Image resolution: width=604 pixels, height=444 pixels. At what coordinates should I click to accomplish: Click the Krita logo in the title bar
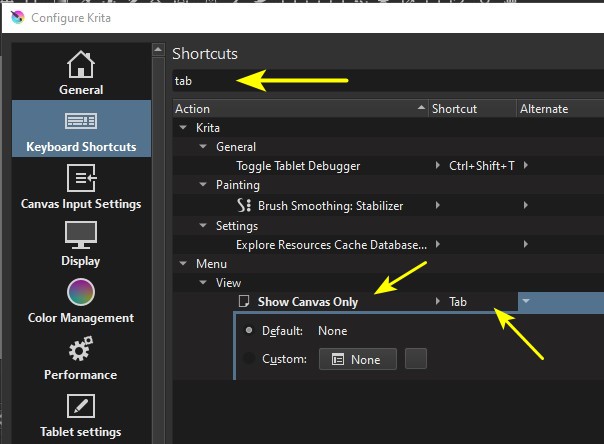[18, 17]
